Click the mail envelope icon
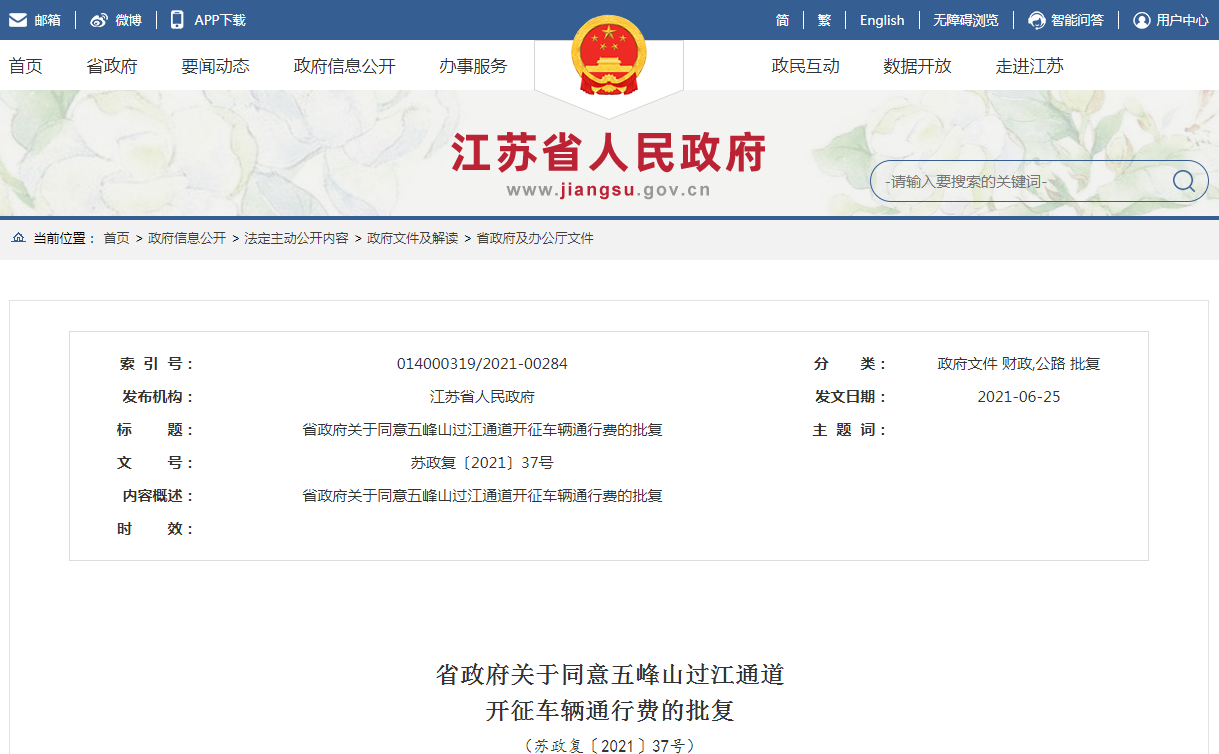Screen dimensions: 1219x754 [17, 20]
